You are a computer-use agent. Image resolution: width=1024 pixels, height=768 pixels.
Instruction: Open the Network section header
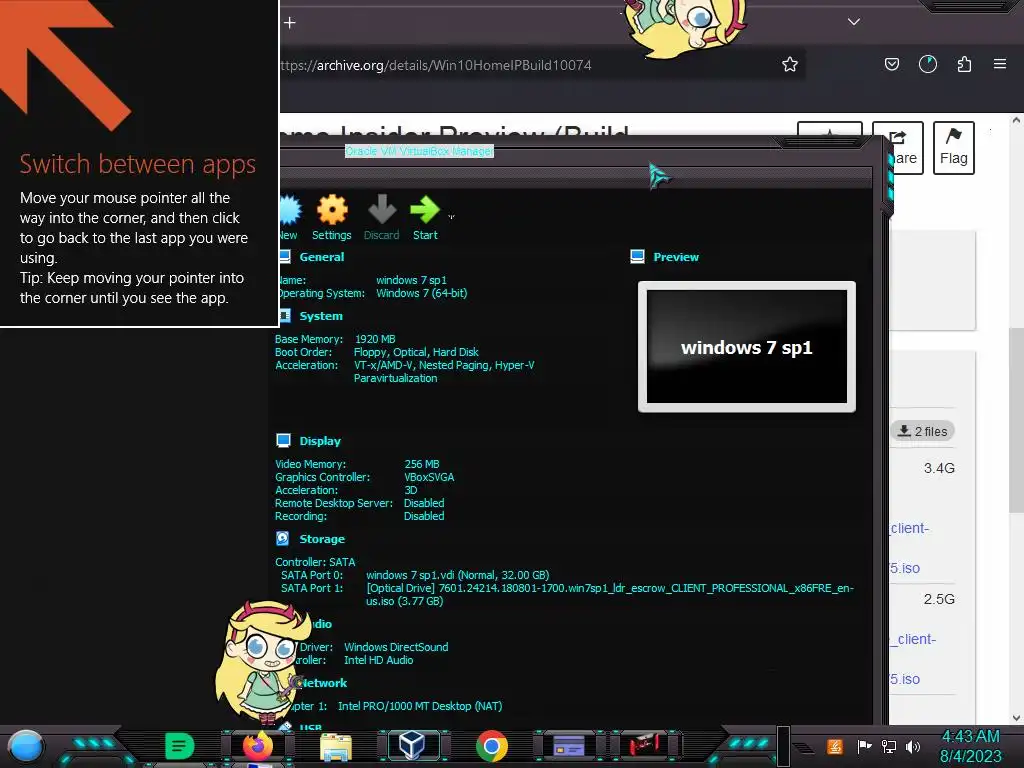tap(324, 683)
